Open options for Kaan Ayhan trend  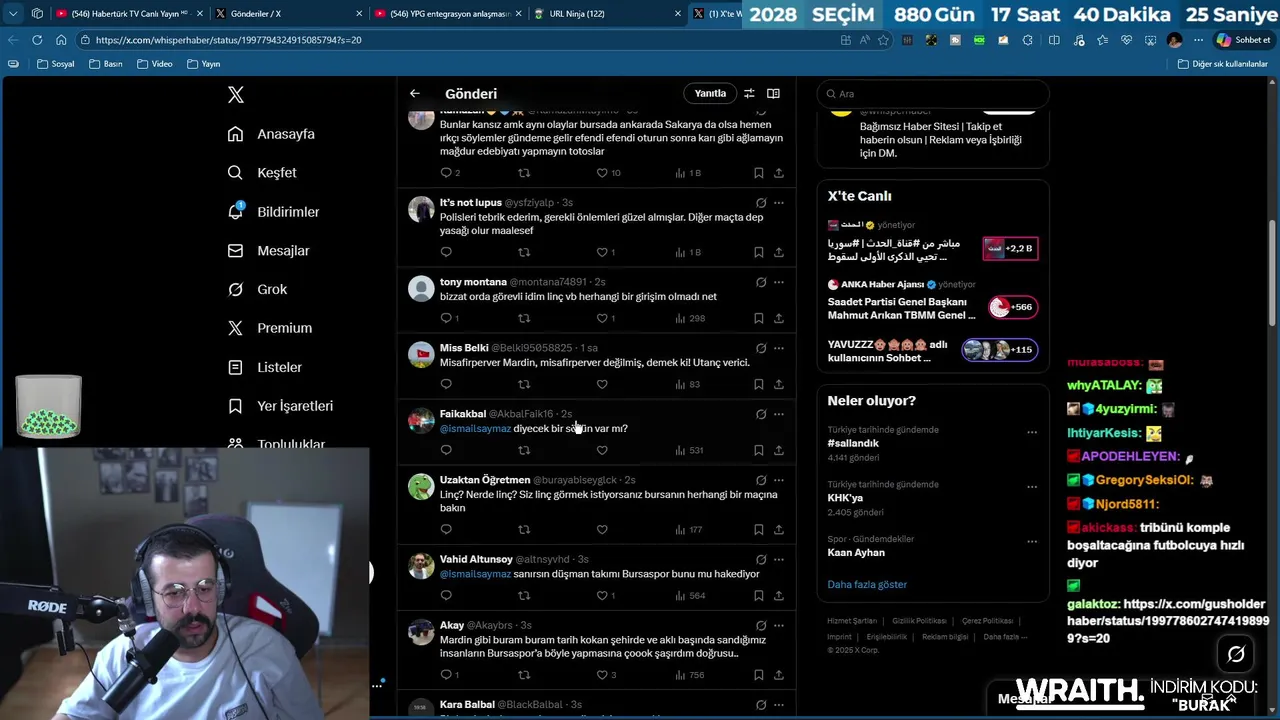pos(1032,542)
